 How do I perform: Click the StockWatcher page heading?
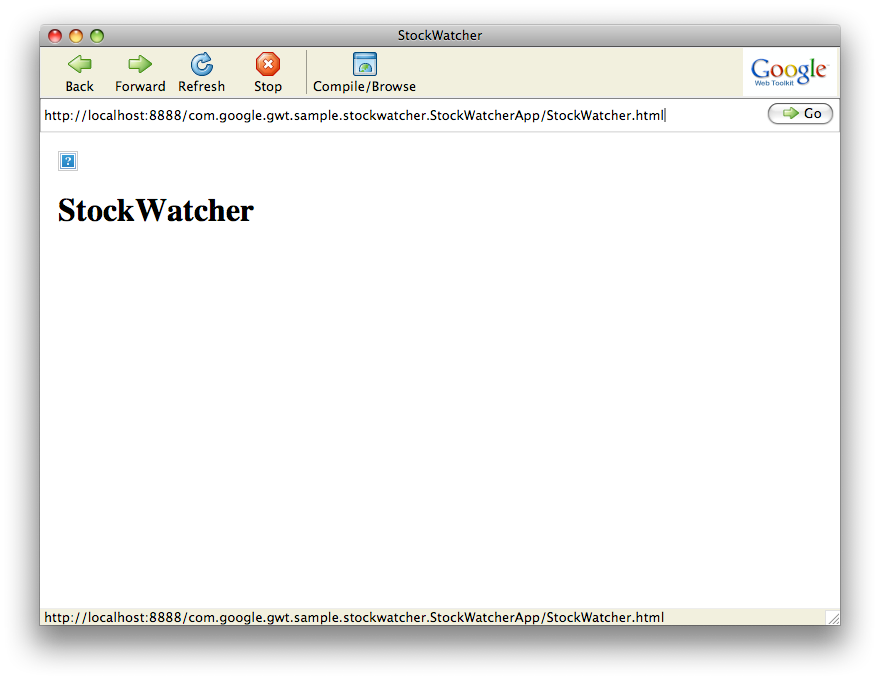(156, 210)
